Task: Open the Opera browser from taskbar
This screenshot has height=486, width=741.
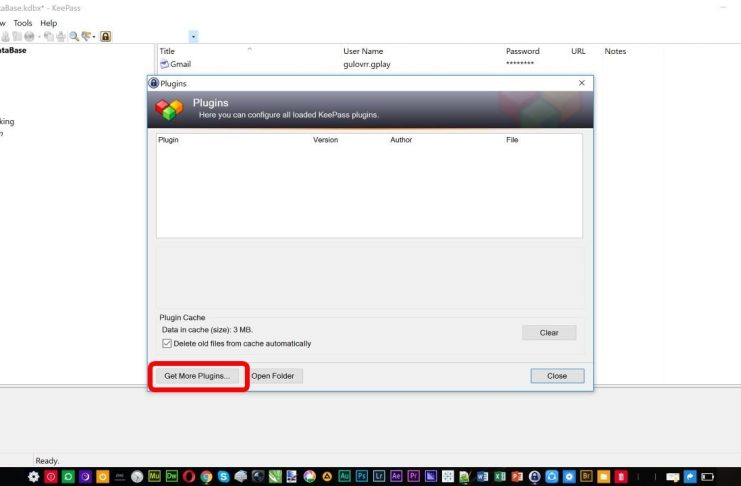Action: coord(189,477)
